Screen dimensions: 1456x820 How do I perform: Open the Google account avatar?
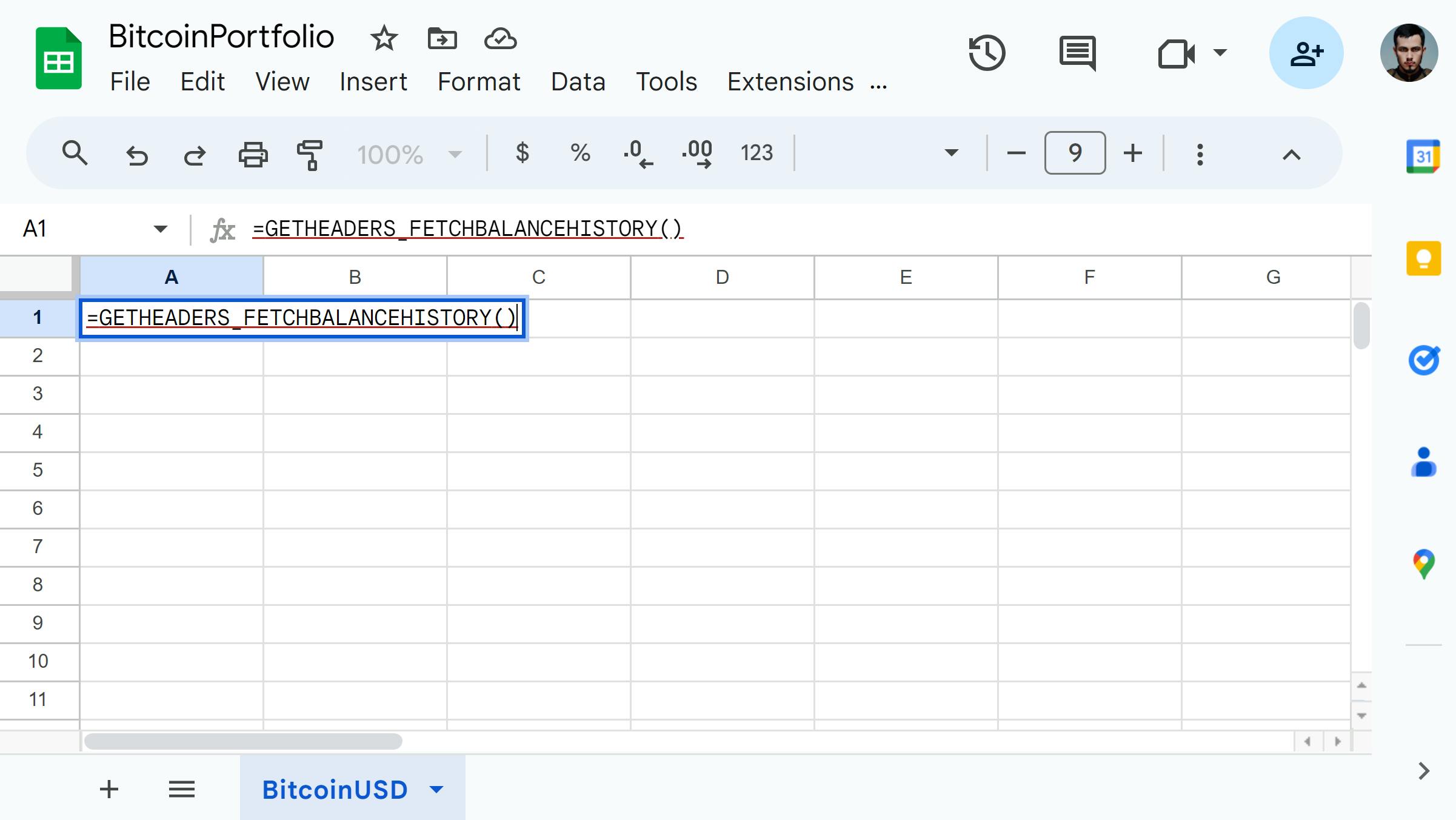click(x=1409, y=53)
